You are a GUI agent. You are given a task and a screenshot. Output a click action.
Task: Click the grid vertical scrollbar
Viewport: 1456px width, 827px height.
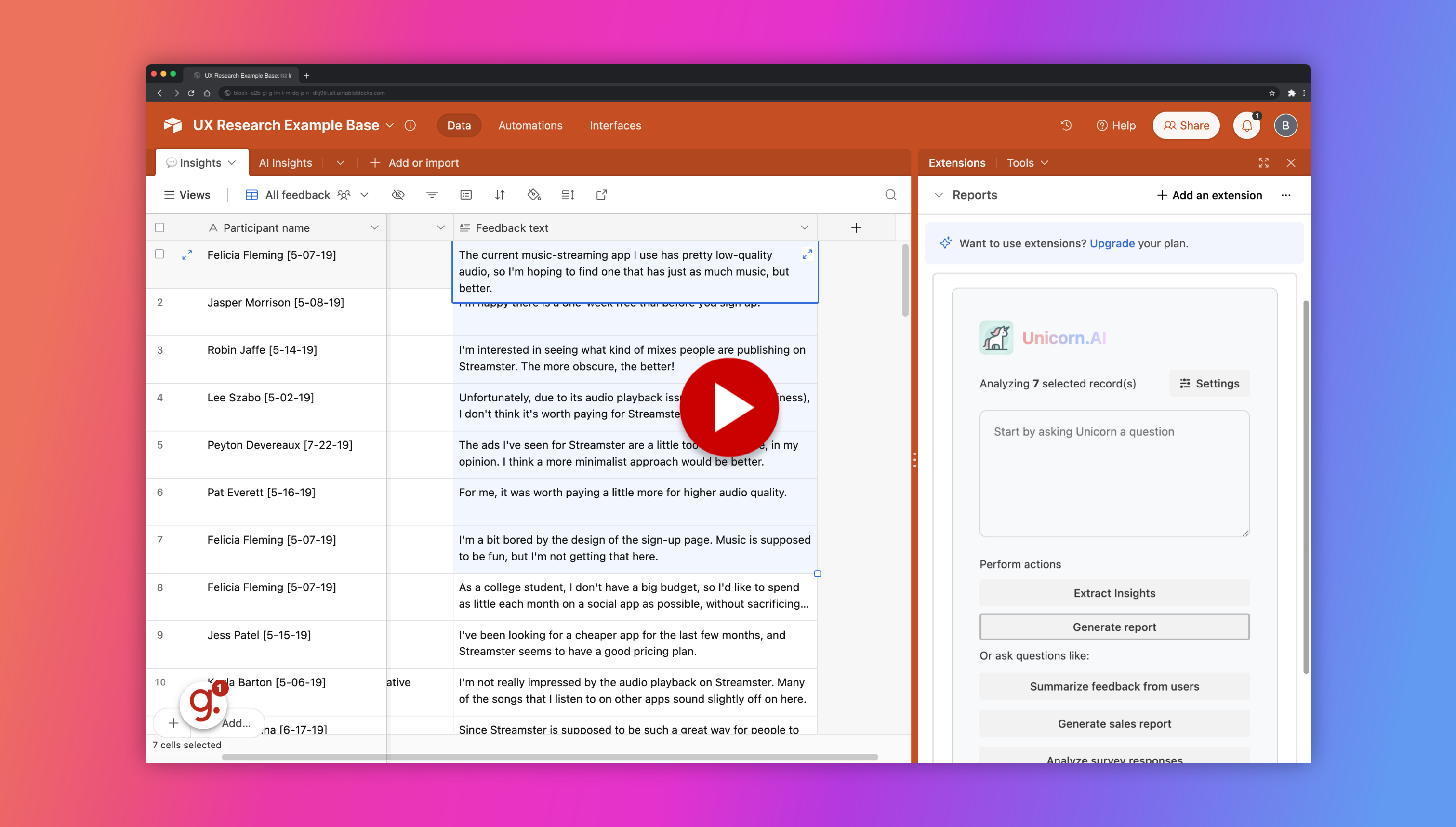[x=905, y=280]
